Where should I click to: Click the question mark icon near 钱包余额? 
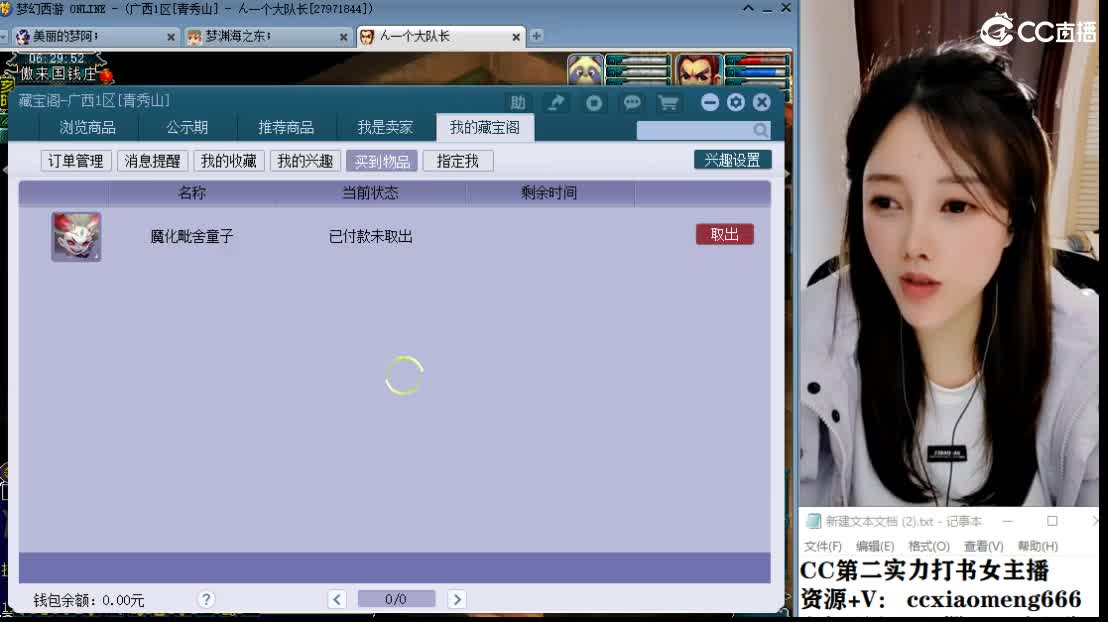click(x=206, y=599)
